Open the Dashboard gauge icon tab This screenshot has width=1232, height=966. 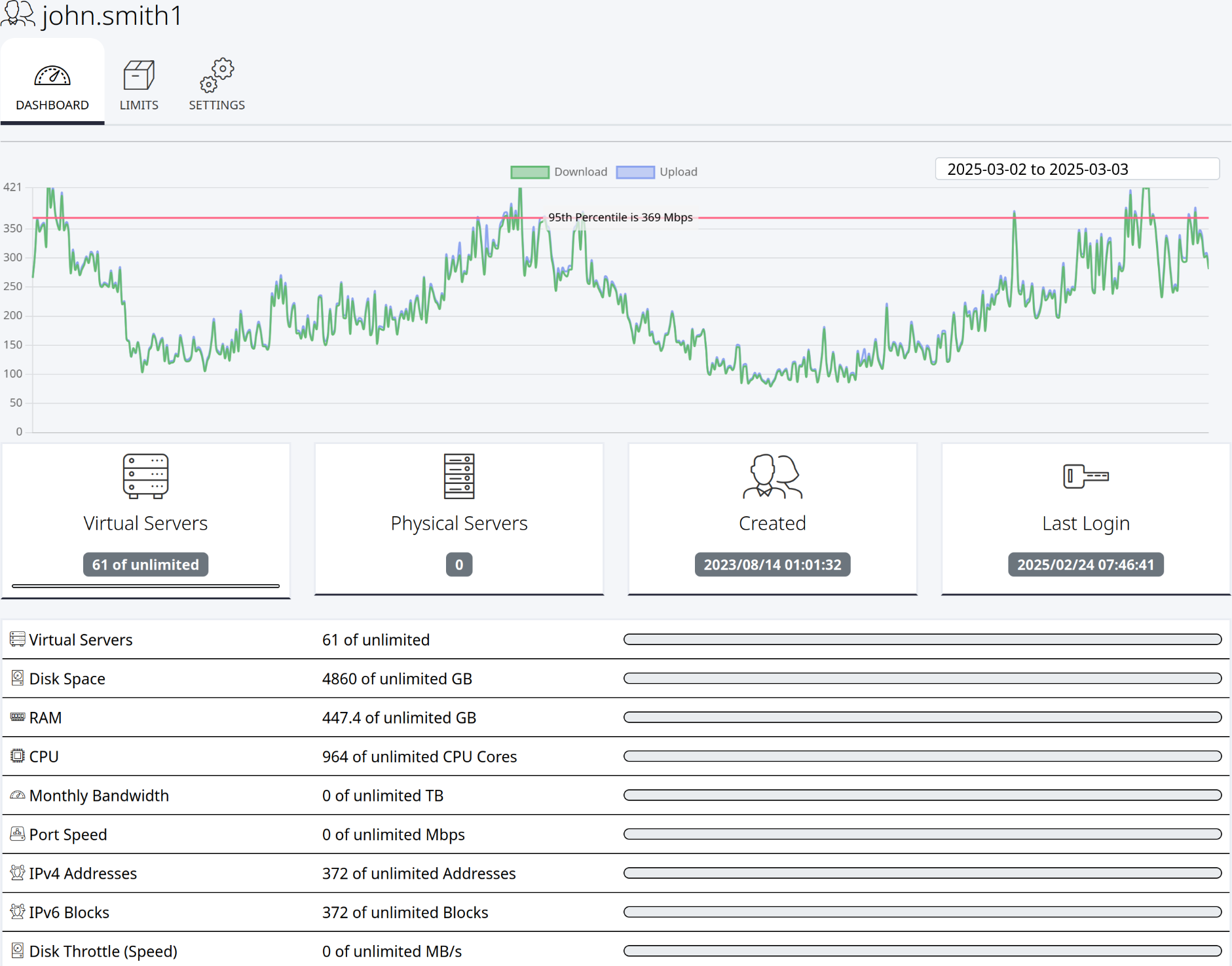(52, 76)
